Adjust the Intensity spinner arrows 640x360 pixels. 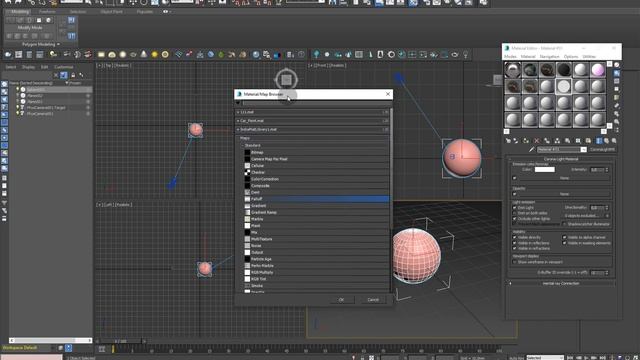click(x=607, y=169)
